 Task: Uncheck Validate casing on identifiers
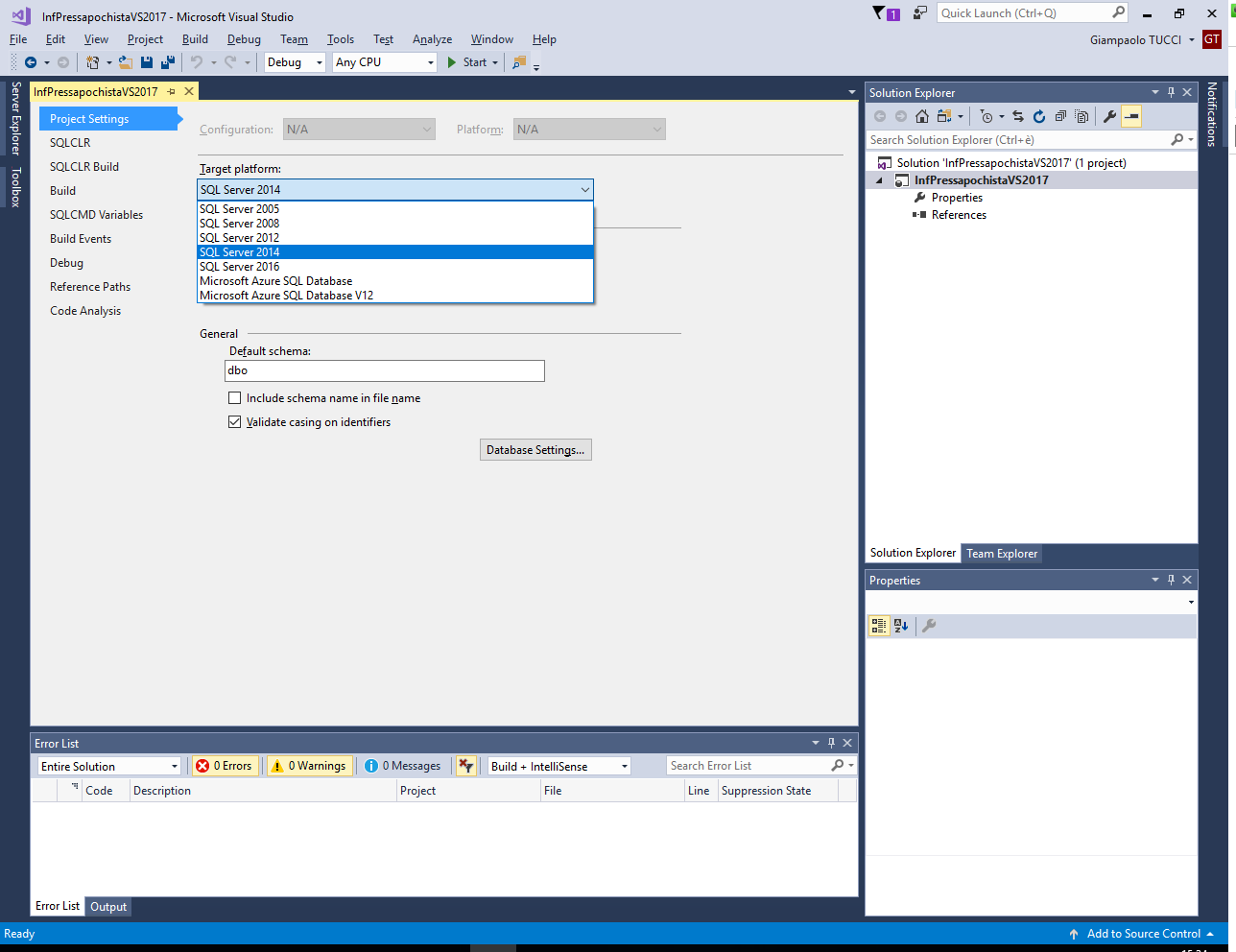click(234, 422)
